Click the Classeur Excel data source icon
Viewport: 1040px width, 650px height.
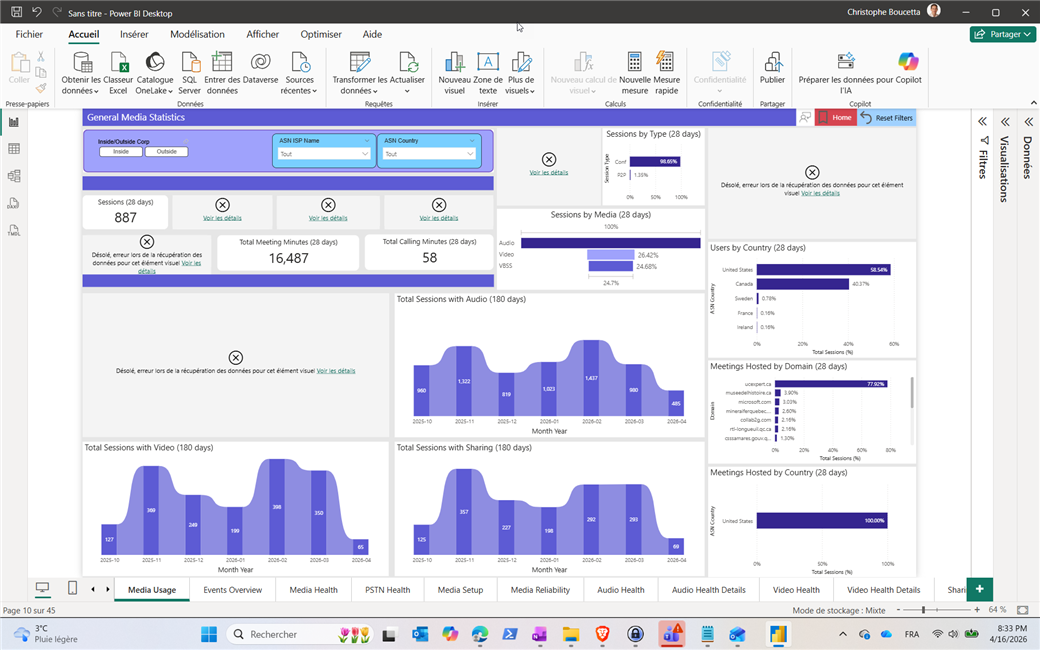pyautogui.click(x=118, y=63)
